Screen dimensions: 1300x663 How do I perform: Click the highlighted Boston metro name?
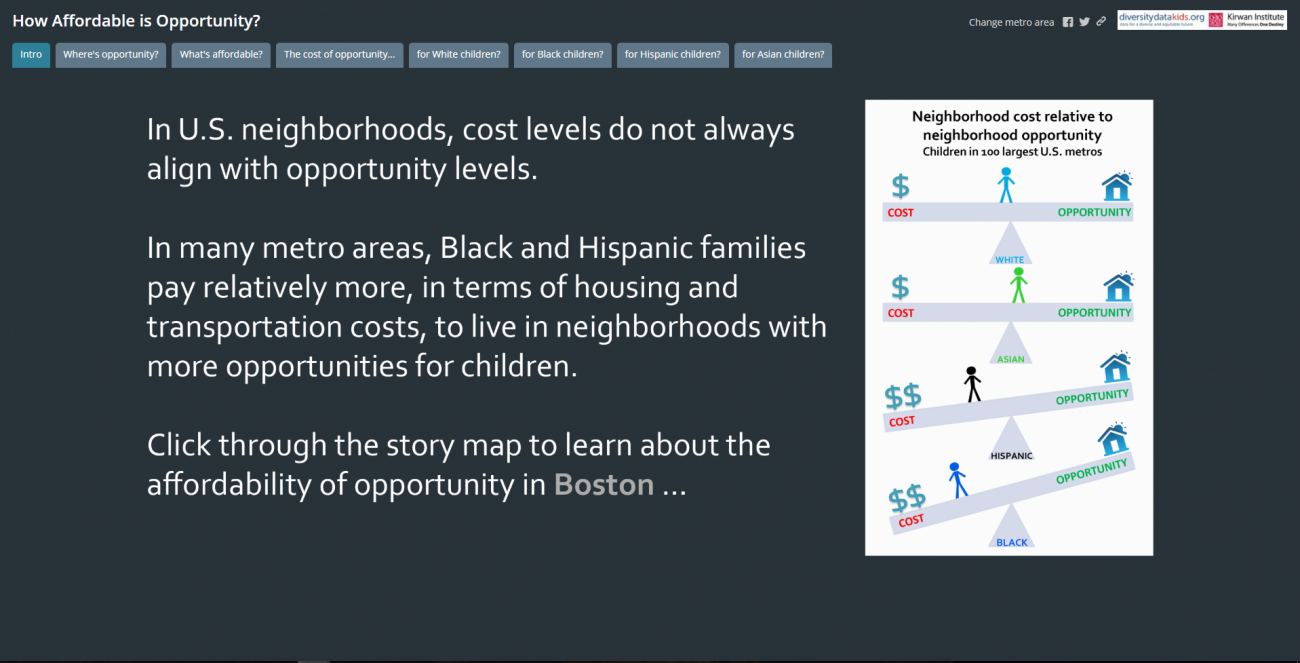click(604, 485)
